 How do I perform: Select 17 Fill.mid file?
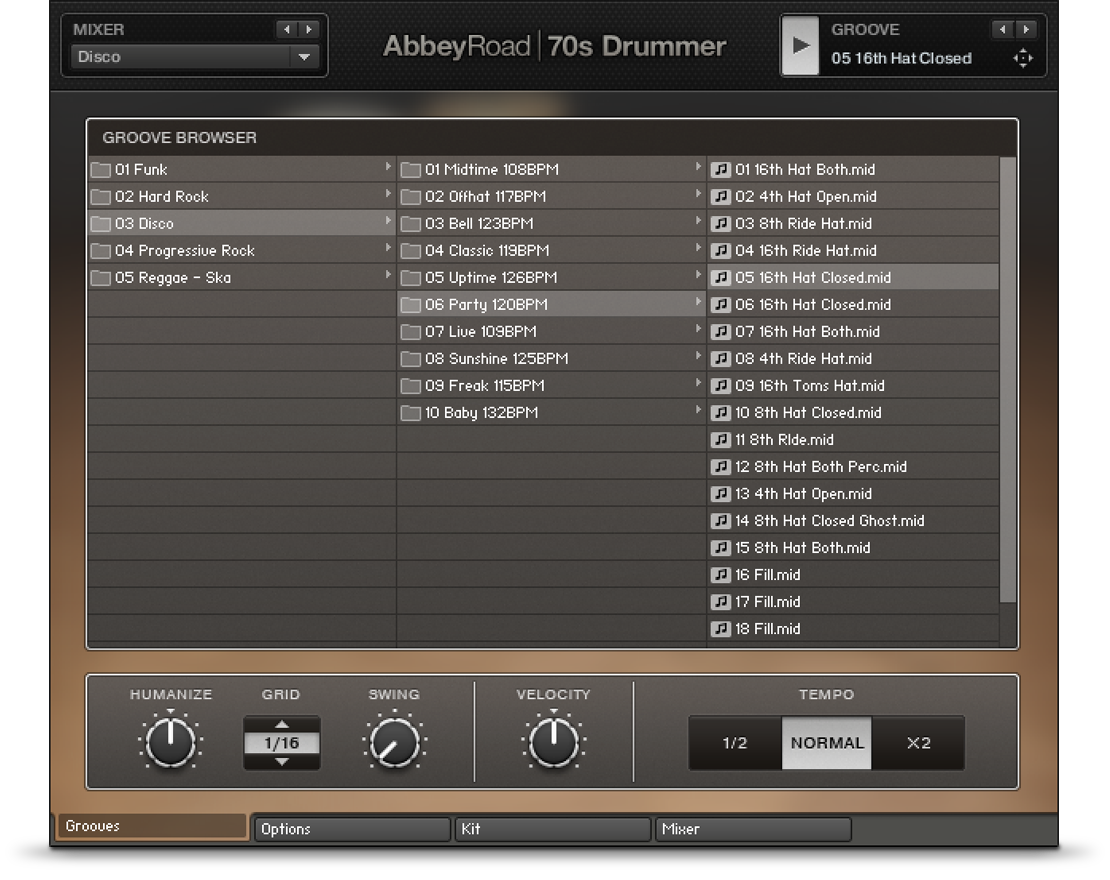tap(853, 601)
